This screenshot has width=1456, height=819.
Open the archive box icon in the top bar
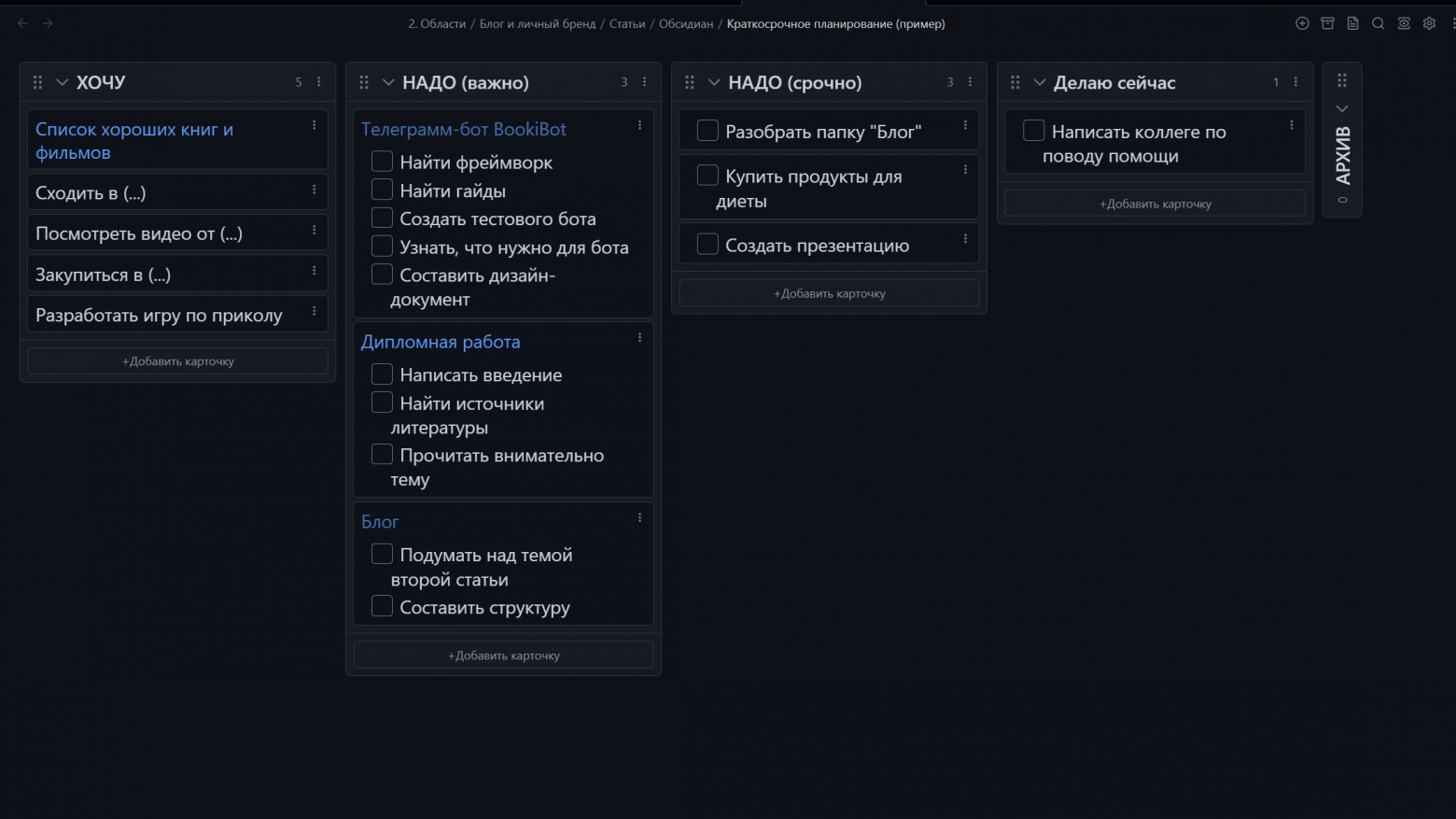[x=1327, y=23]
